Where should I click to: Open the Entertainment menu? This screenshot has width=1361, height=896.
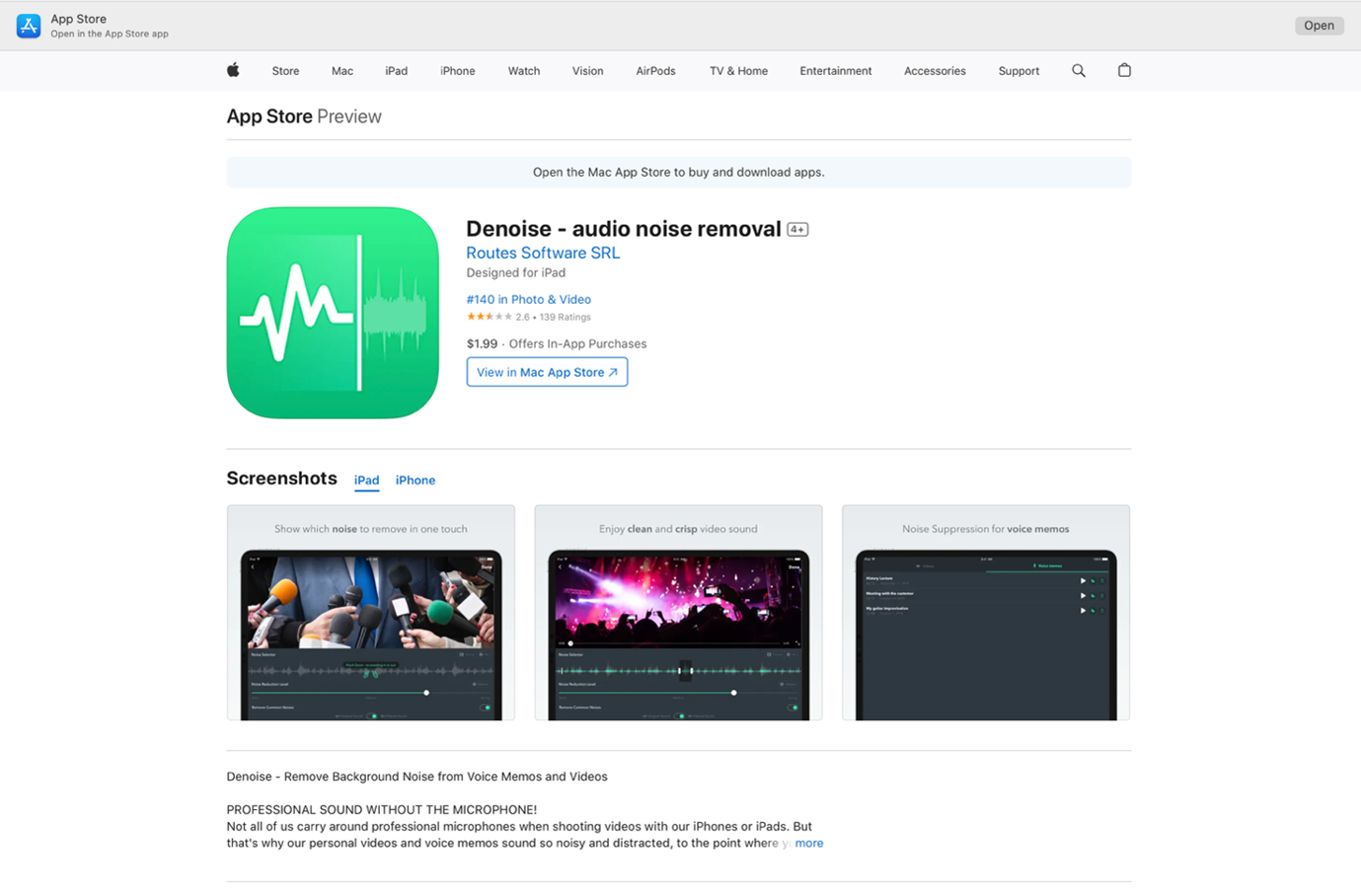[x=836, y=71]
